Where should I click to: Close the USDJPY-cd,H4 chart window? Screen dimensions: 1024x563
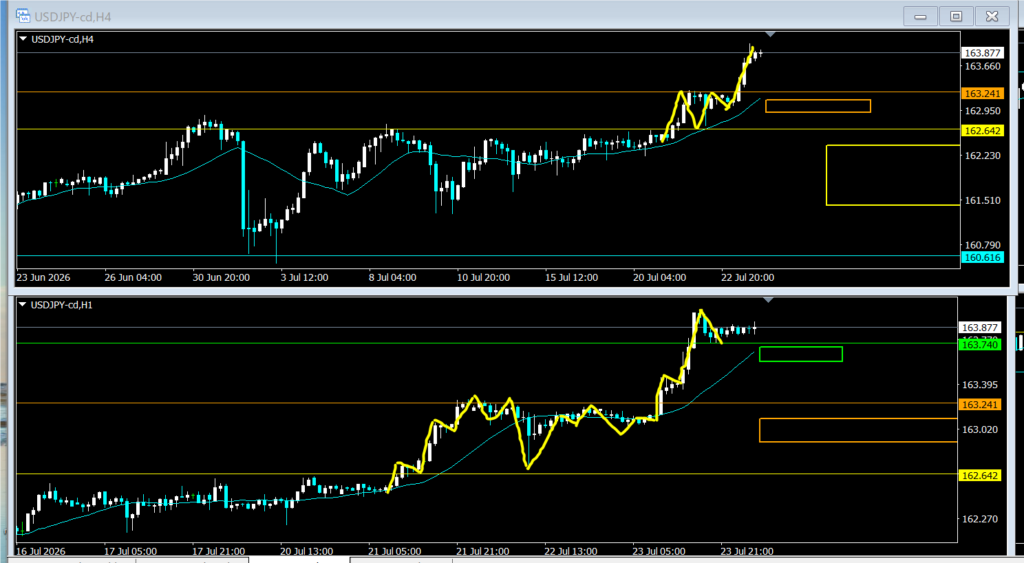[992, 16]
